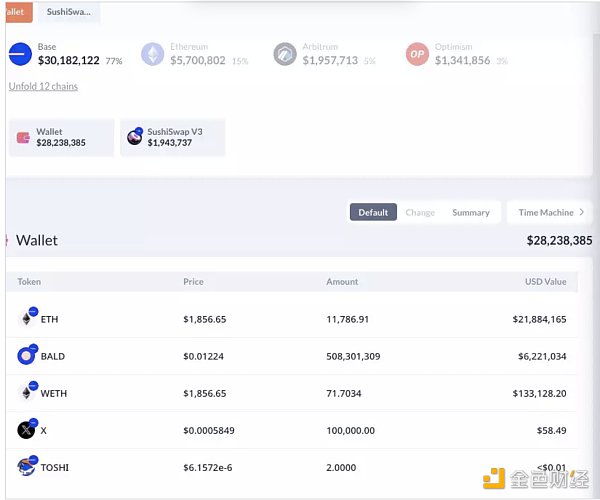The height and width of the screenshot is (500, 600).
Task: Switch to the SushiSwa... tab at top
Action: 69,12
